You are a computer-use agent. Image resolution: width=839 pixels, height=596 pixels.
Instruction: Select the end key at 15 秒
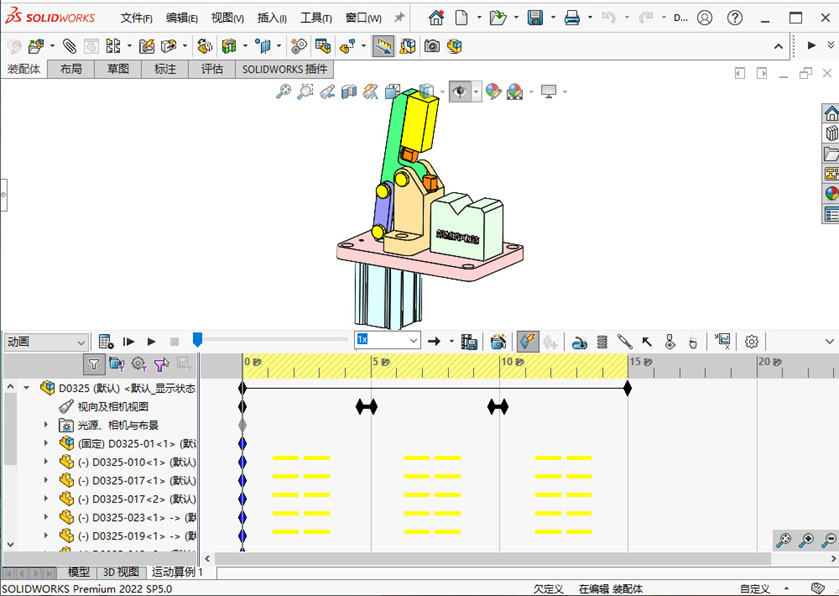pyautogui.click(x=628, y=388)
